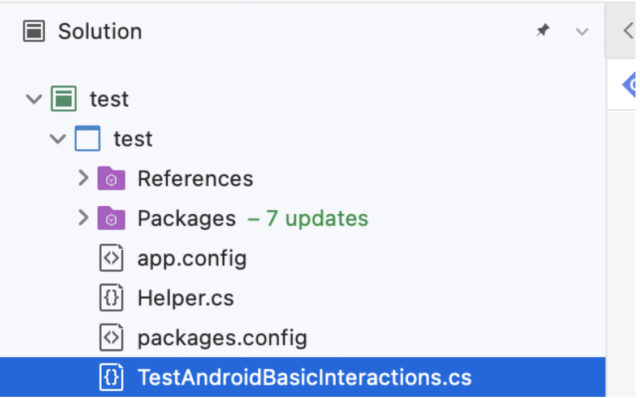This screenshot has width=640, height=398.
Task: Click the app.config file icon
Action: coord(111,258)
